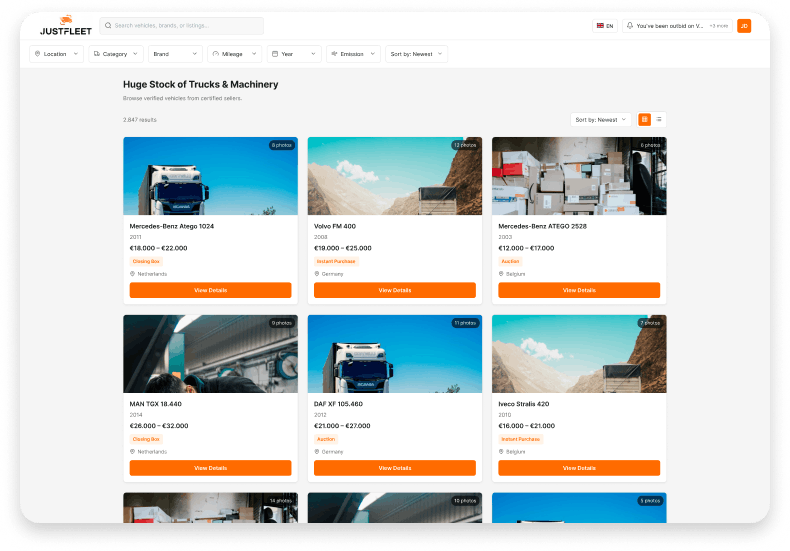This screenshot has width=790, height=551.
Task: Click Auction tag on DAF XF 105.460
Action: [326, 439]
